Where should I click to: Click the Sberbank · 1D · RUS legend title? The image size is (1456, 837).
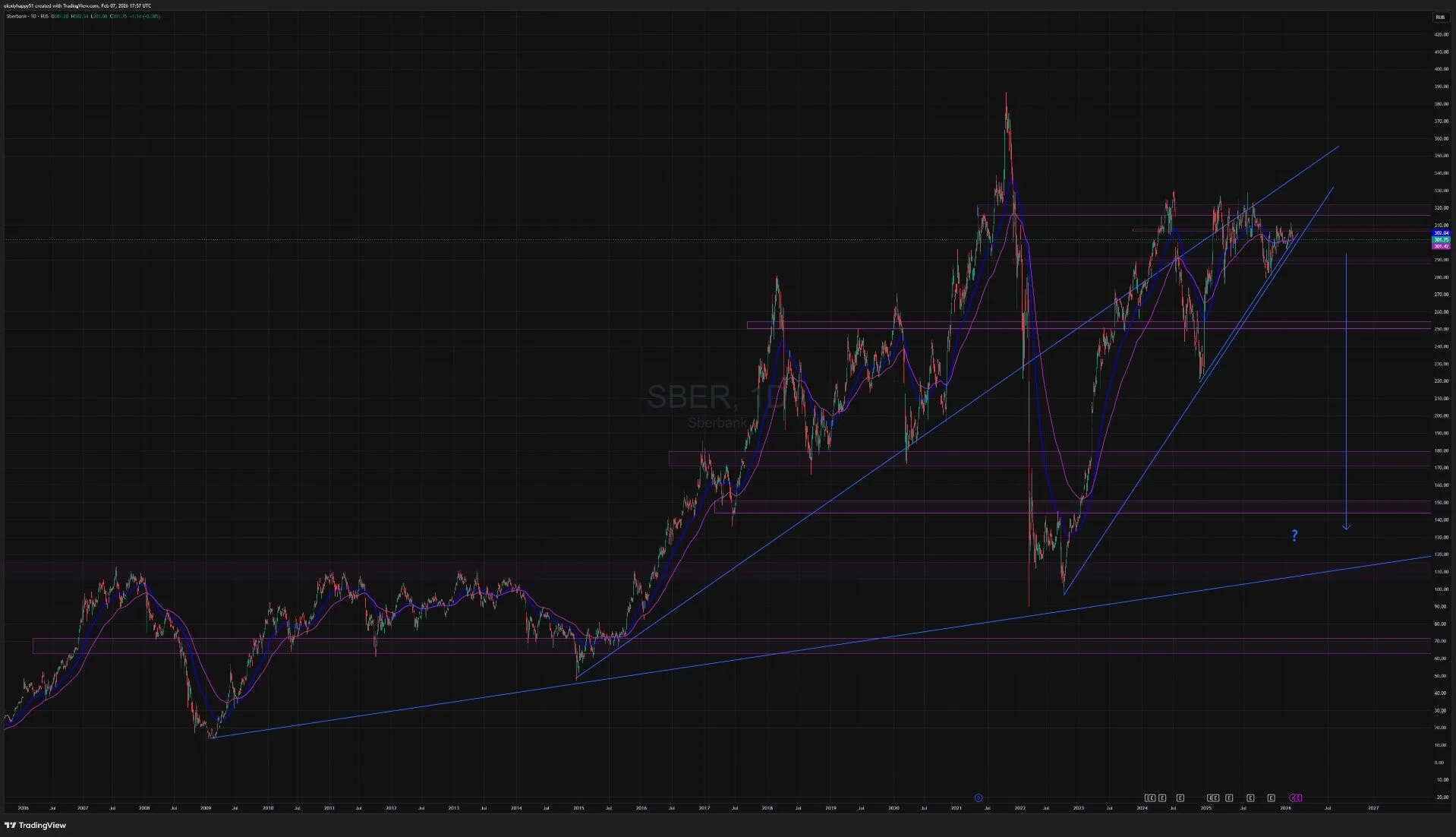27,16
